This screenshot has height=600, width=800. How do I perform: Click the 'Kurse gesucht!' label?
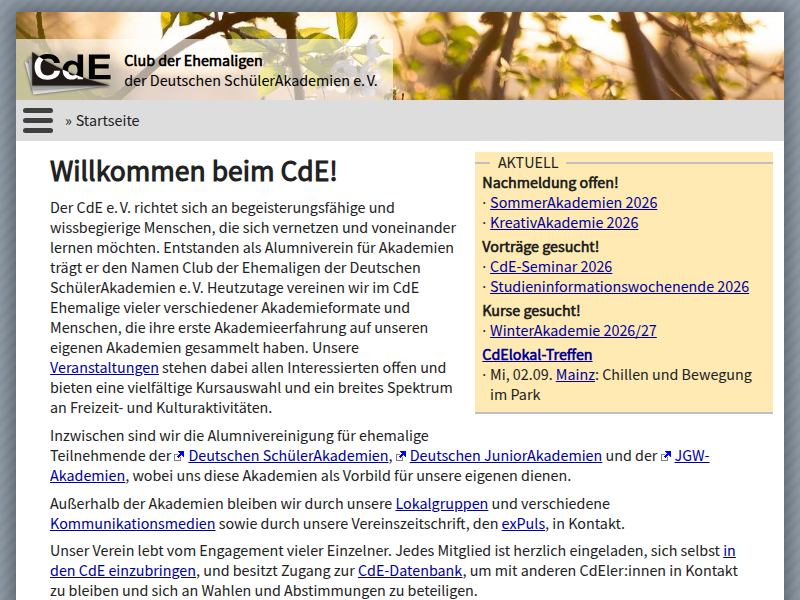(x=531, y=311)
